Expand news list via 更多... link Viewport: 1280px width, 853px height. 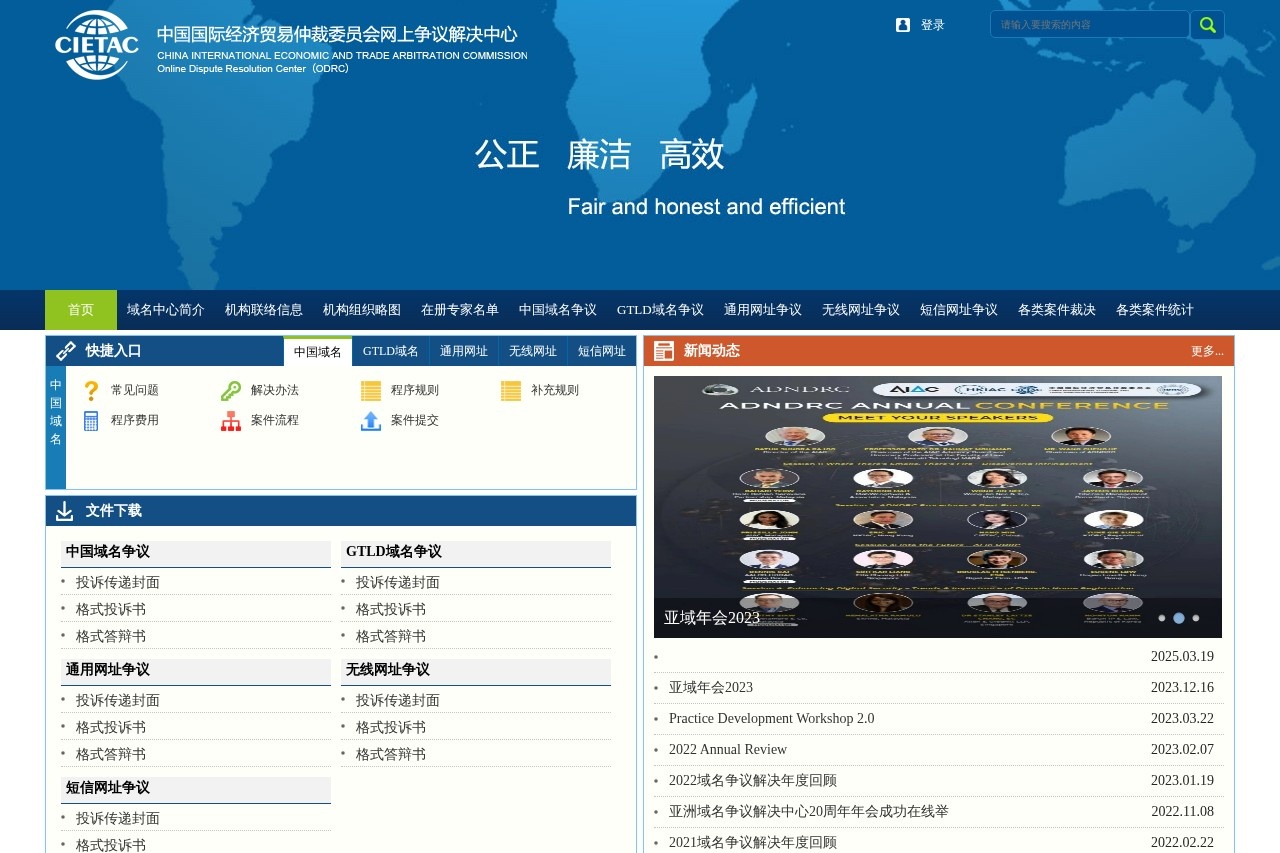pos(1206,349)
